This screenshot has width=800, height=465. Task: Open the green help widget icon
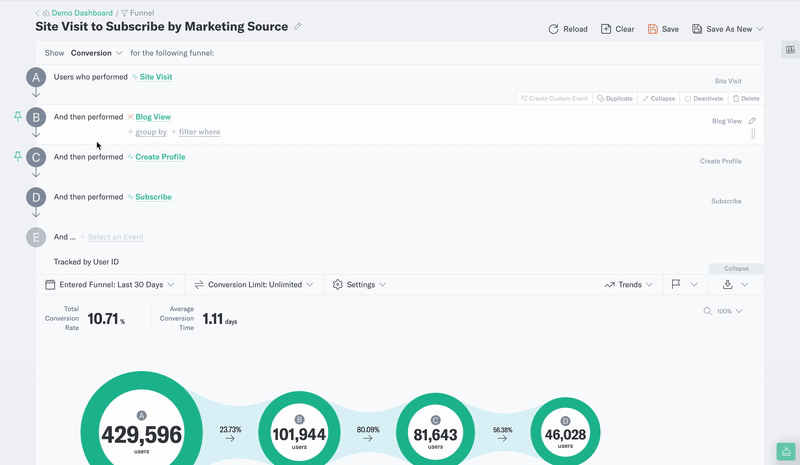pyautogui.click(x=786, y=452)
